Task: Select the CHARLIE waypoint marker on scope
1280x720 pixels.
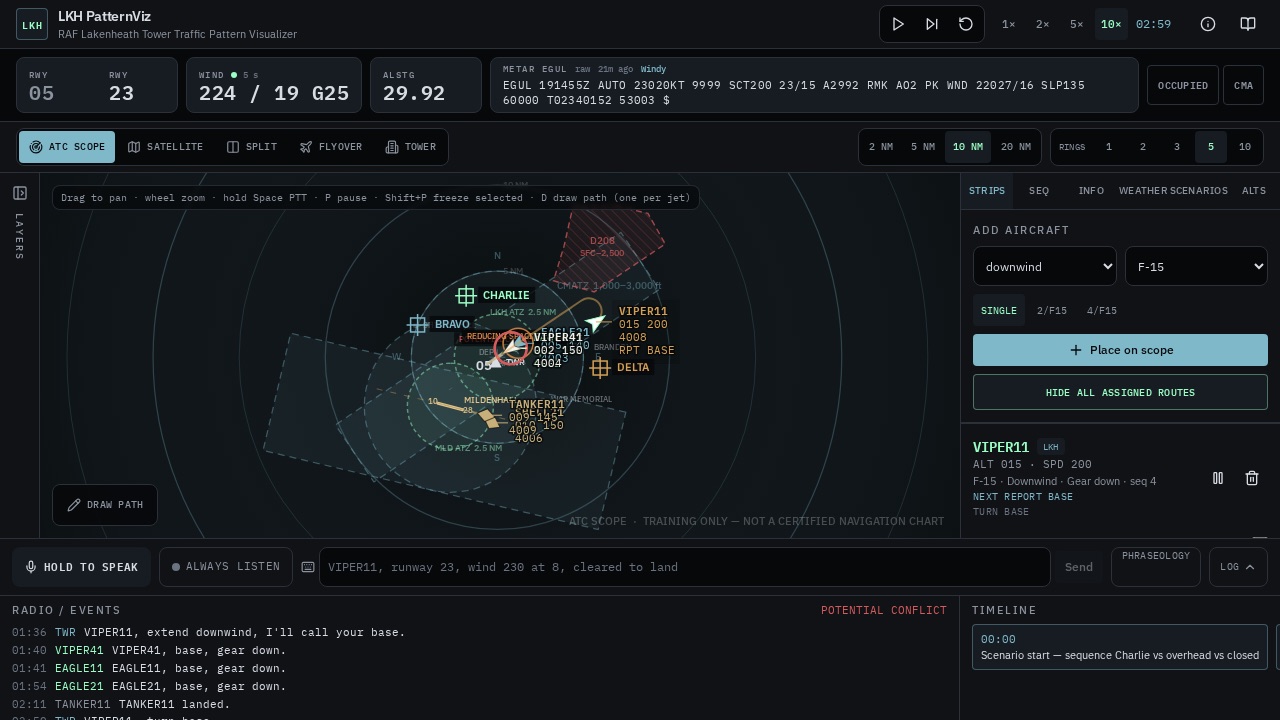Action: click(x=466, y=295)
